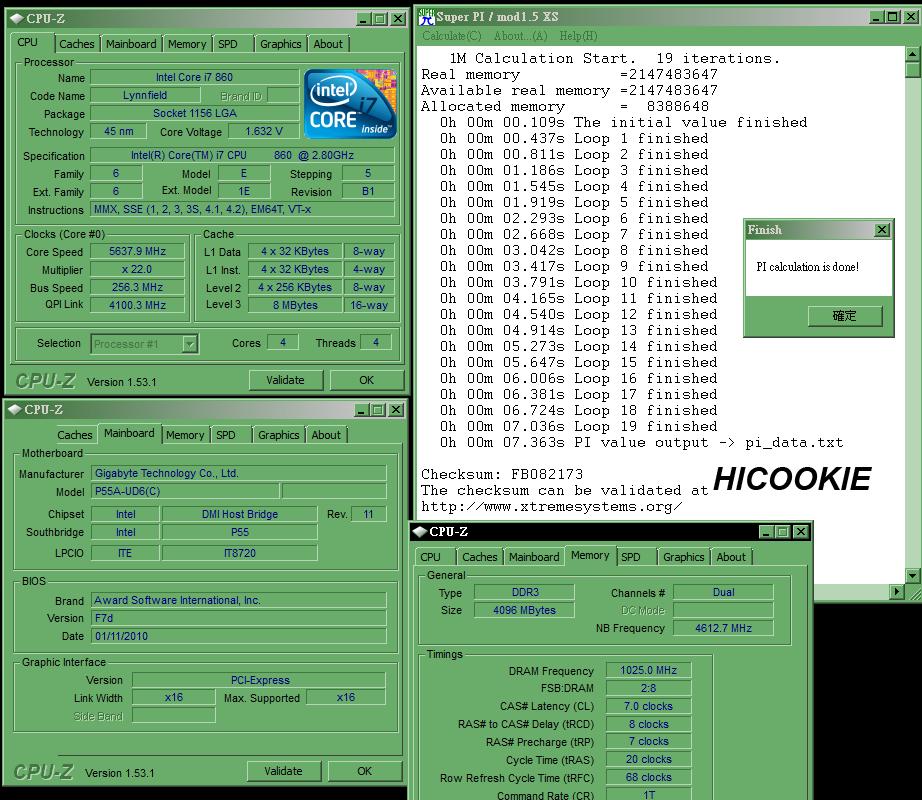
Task: Click Validate in the top CPU-Z window
Action: click(286, 380)
